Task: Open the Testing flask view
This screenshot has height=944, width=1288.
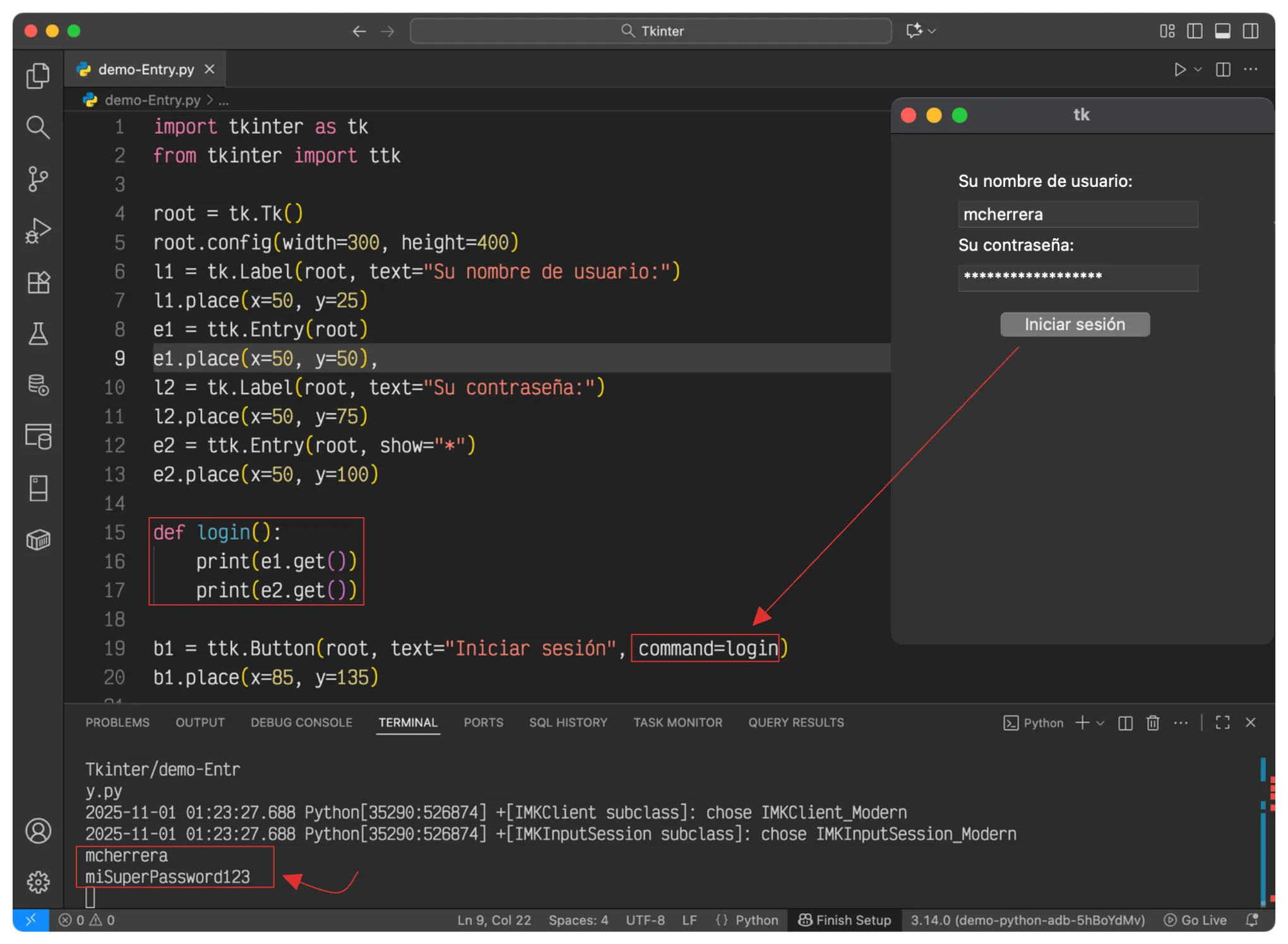Action: [x=38, y=333]
